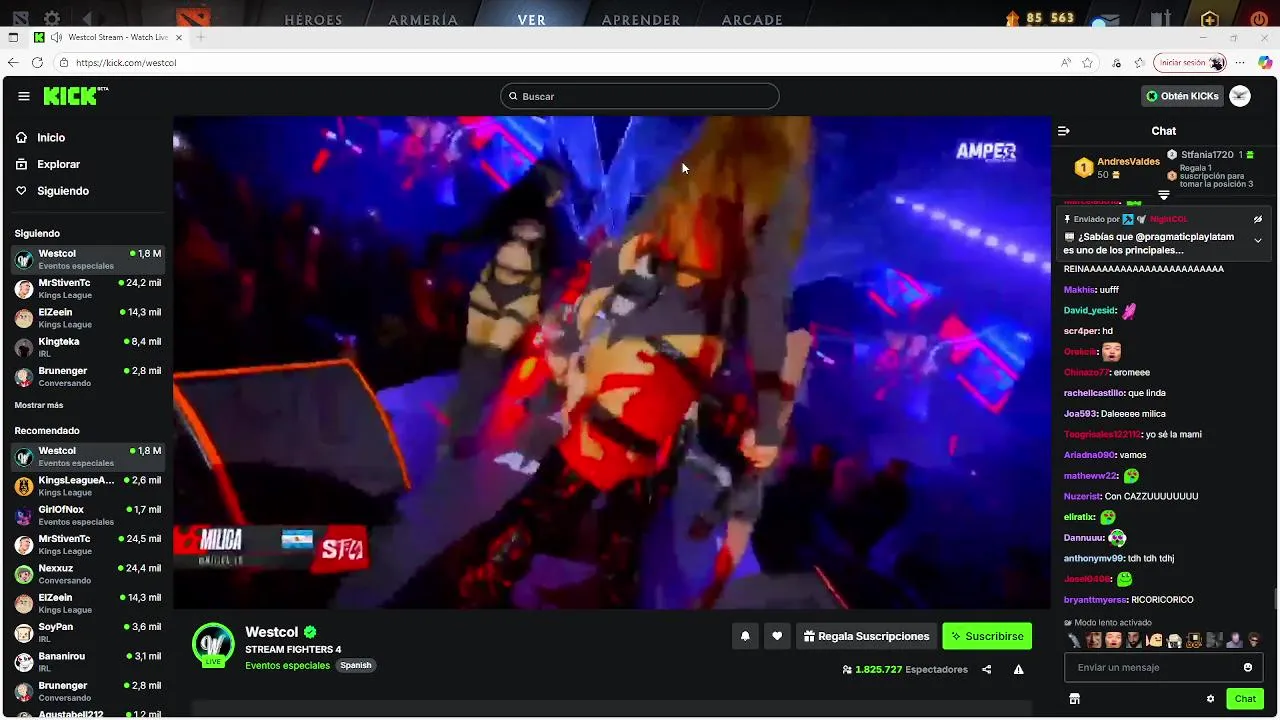Click chat username rachellcastillo
1280x720 pixels.
1095,393
